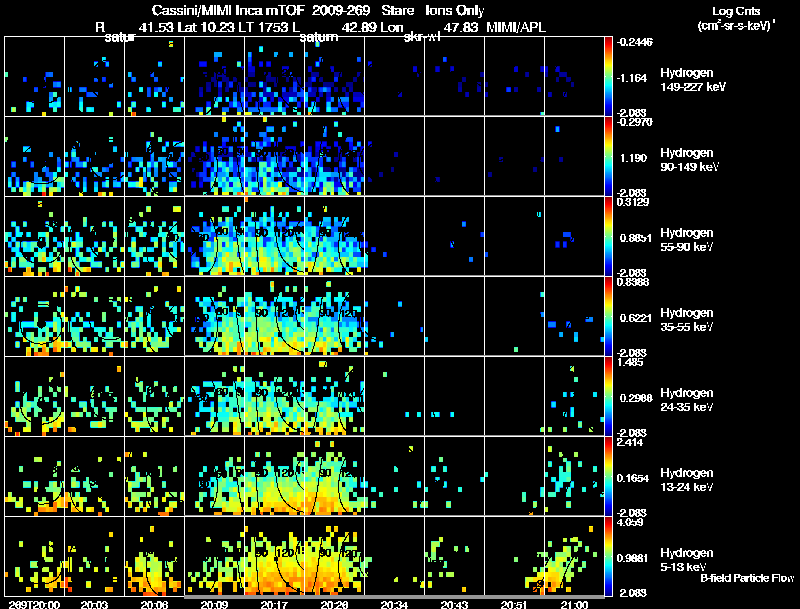
Task: Click the '-1.164' color scale value
Action: [x=632, y=78]
